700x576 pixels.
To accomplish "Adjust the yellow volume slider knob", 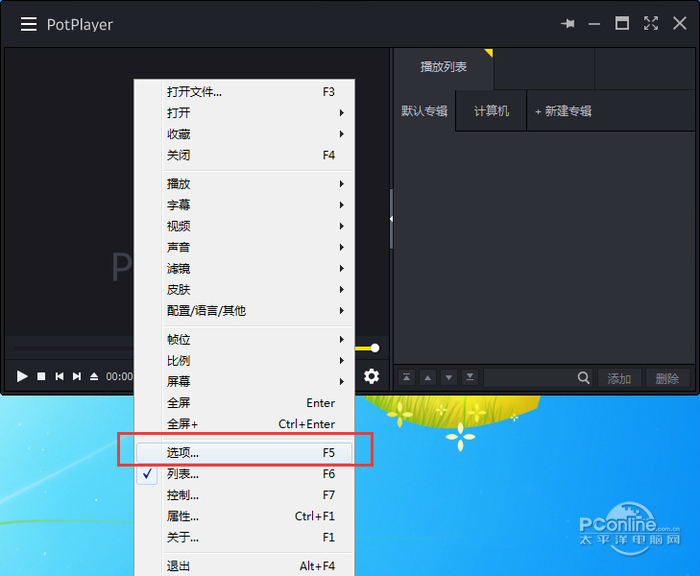I will coord(375,348).
